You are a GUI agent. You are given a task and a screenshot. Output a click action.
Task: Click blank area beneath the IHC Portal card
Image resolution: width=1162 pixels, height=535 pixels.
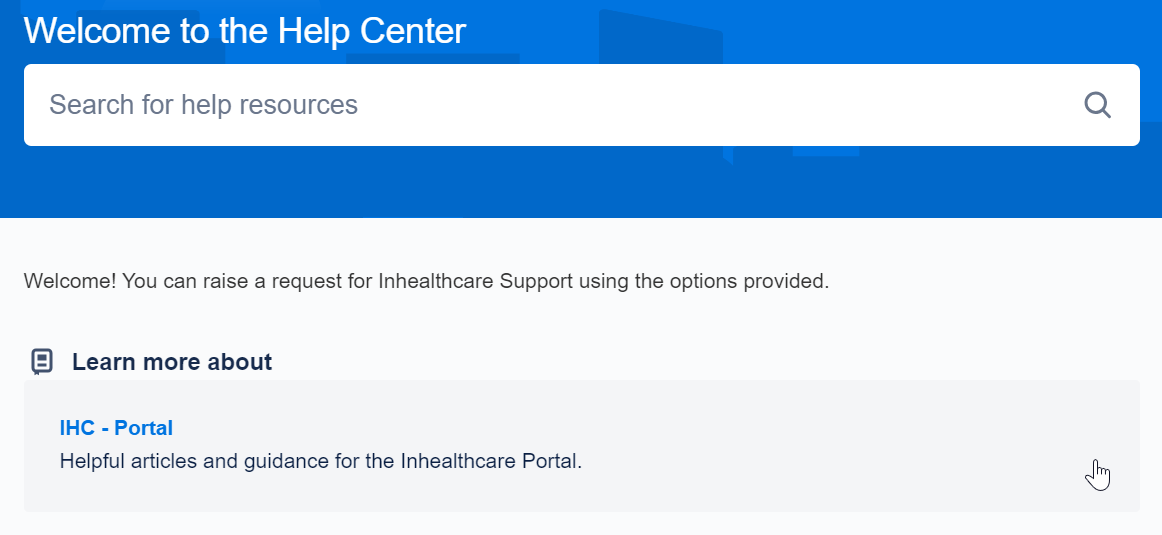tap(580, 524)
